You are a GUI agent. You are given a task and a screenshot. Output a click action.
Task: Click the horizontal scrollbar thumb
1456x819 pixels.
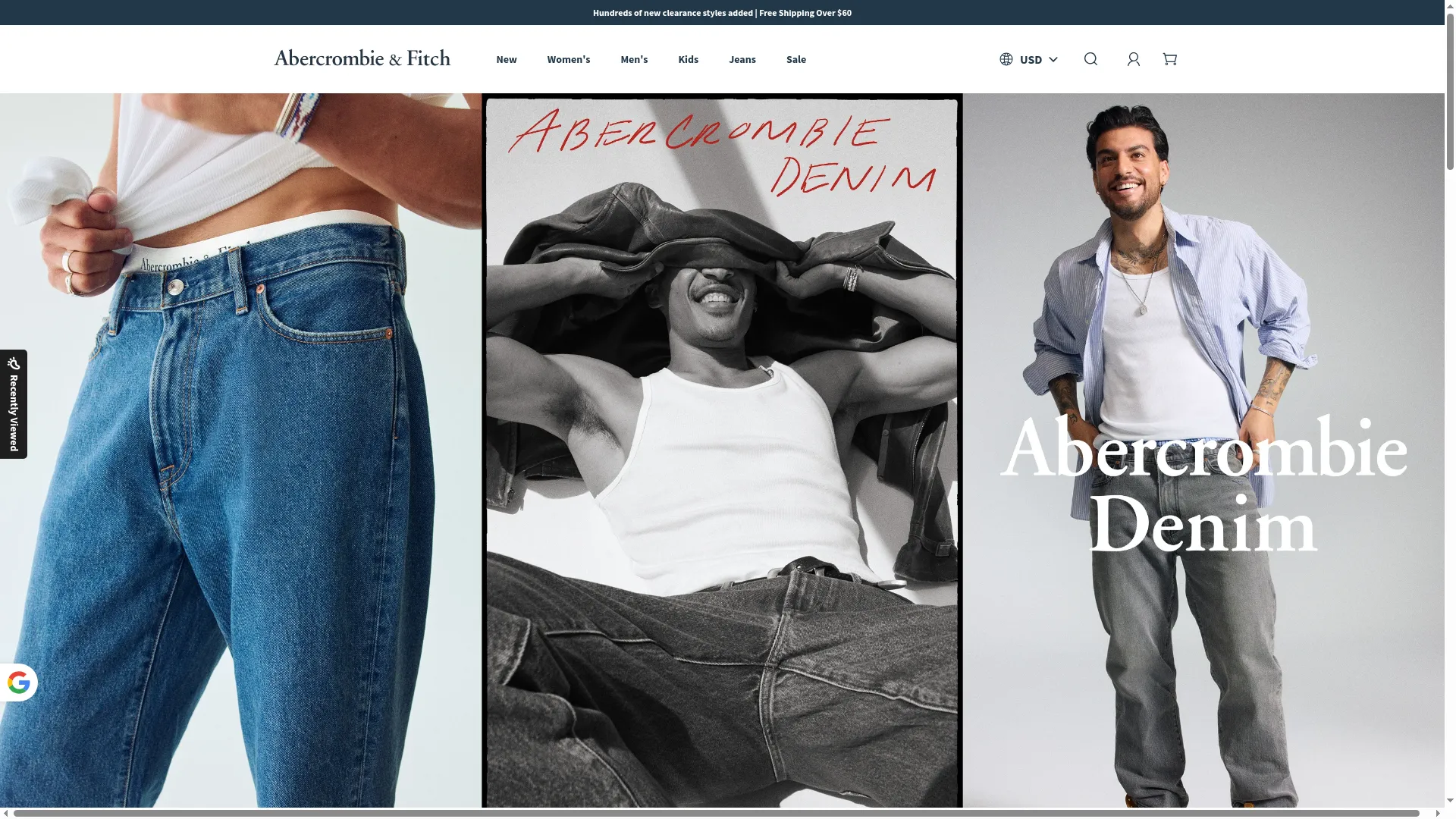click(717, 813)
